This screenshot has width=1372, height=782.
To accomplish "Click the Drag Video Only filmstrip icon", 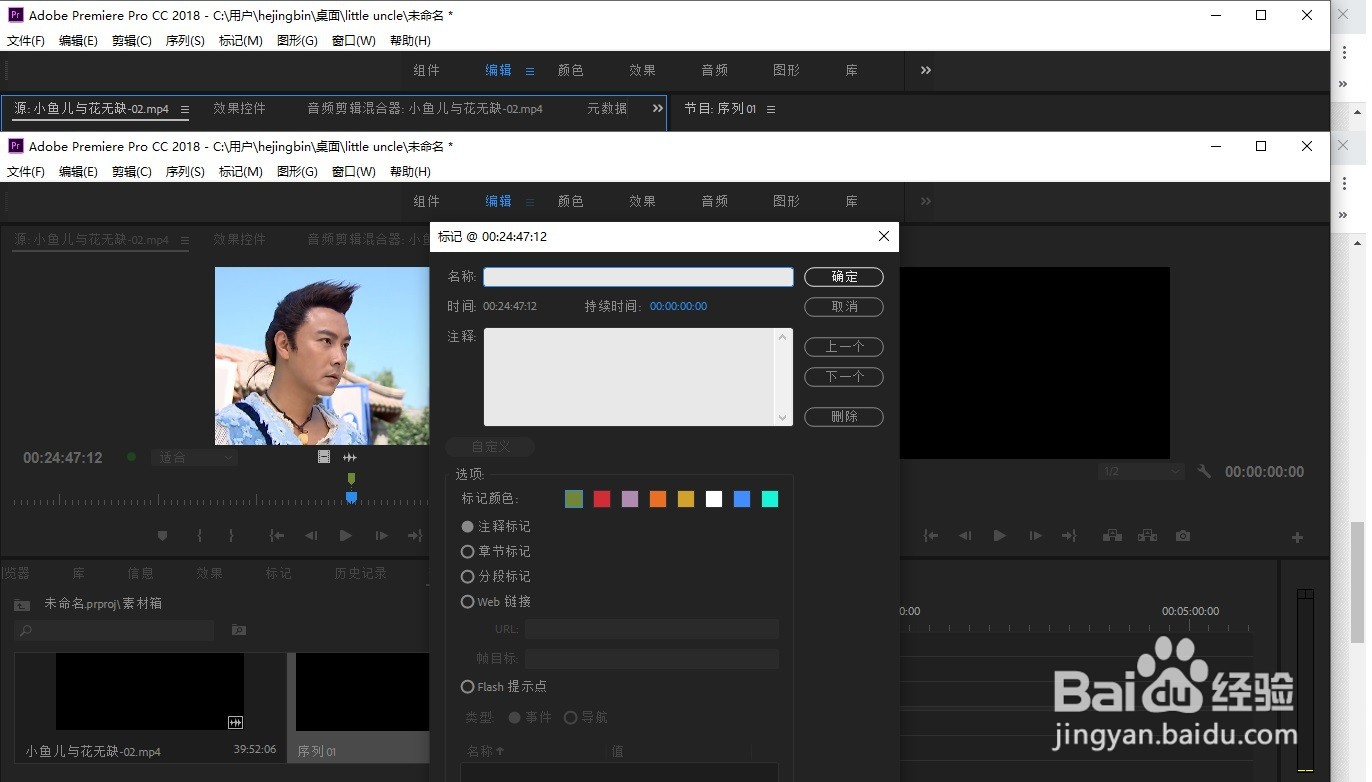I will tap(324, 457).
